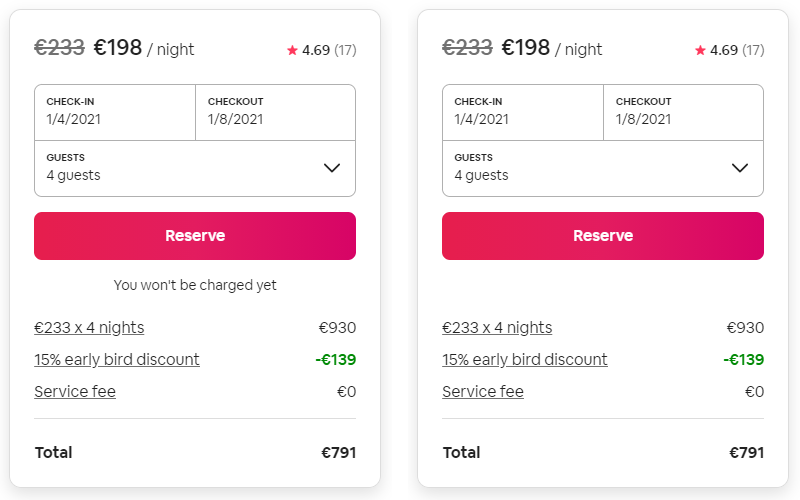
Task: Open the (17) reviews count in right card
Action: (x=753, y=50)
